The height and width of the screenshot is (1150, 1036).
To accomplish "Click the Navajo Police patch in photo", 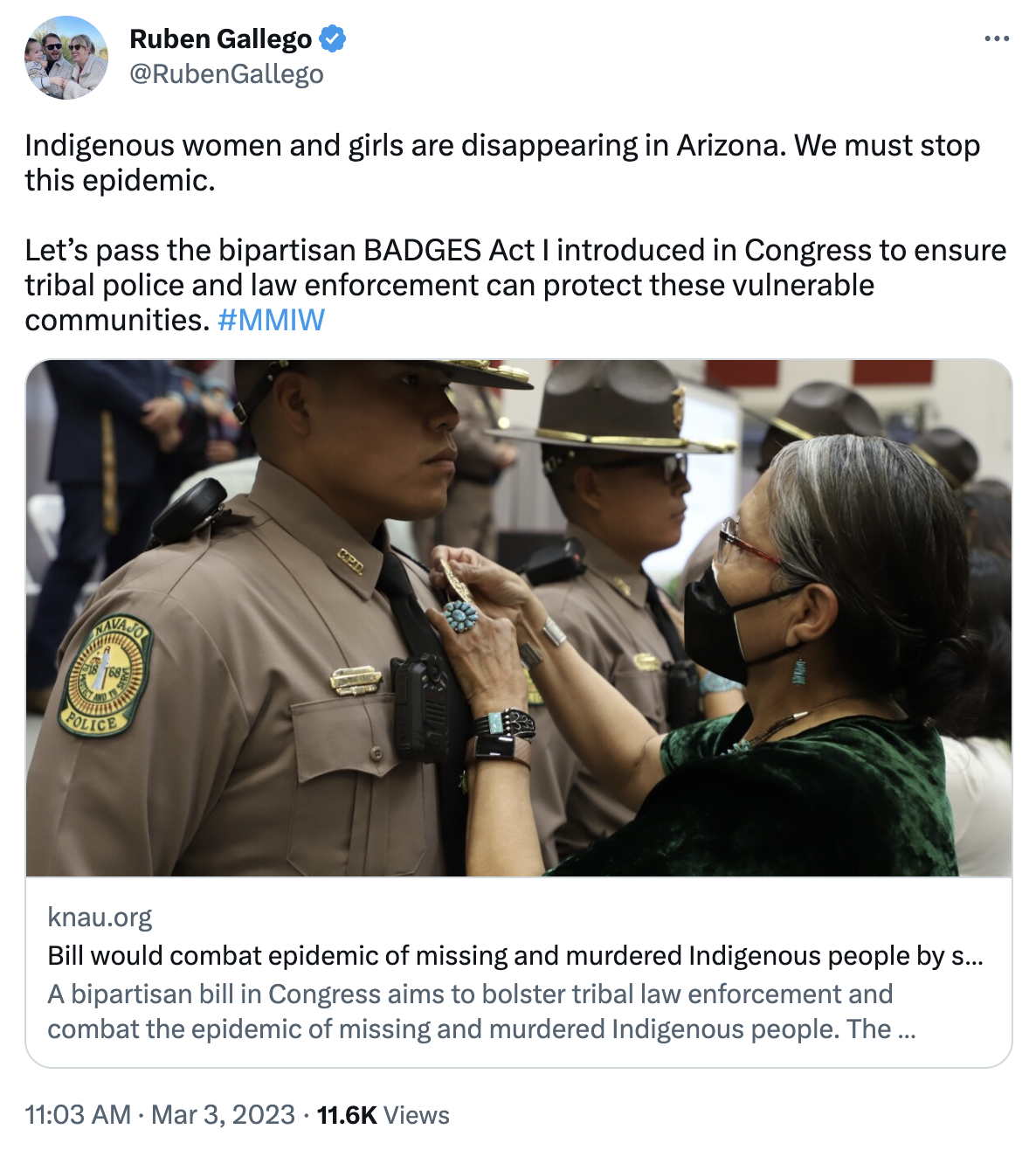I will tap(105, 675).
